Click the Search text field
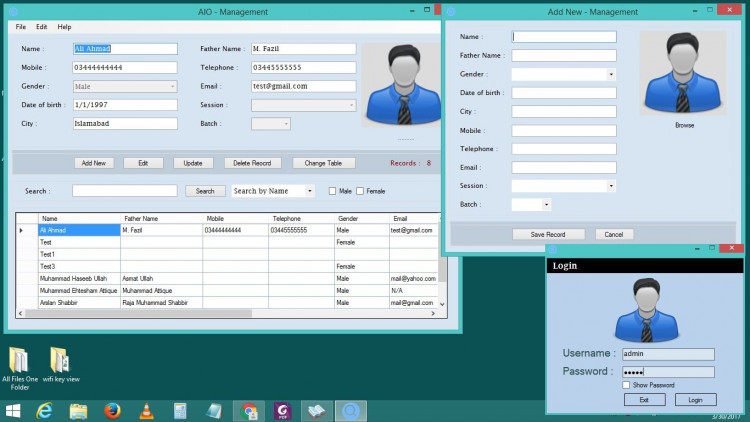This screenshot has width=750, height=422. point(125,191)
